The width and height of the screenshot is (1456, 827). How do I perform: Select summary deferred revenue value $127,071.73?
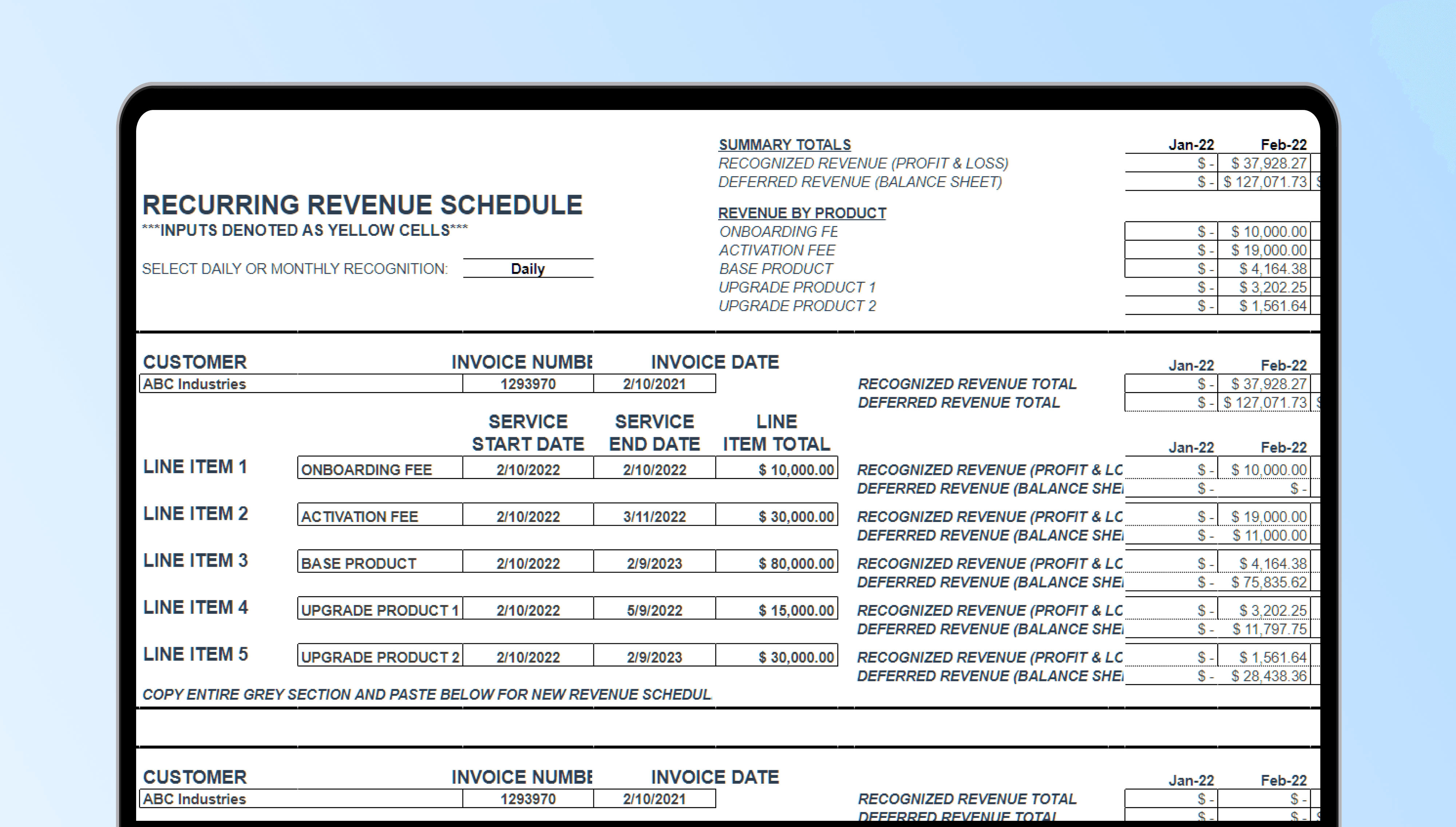tap(1264, 182)
